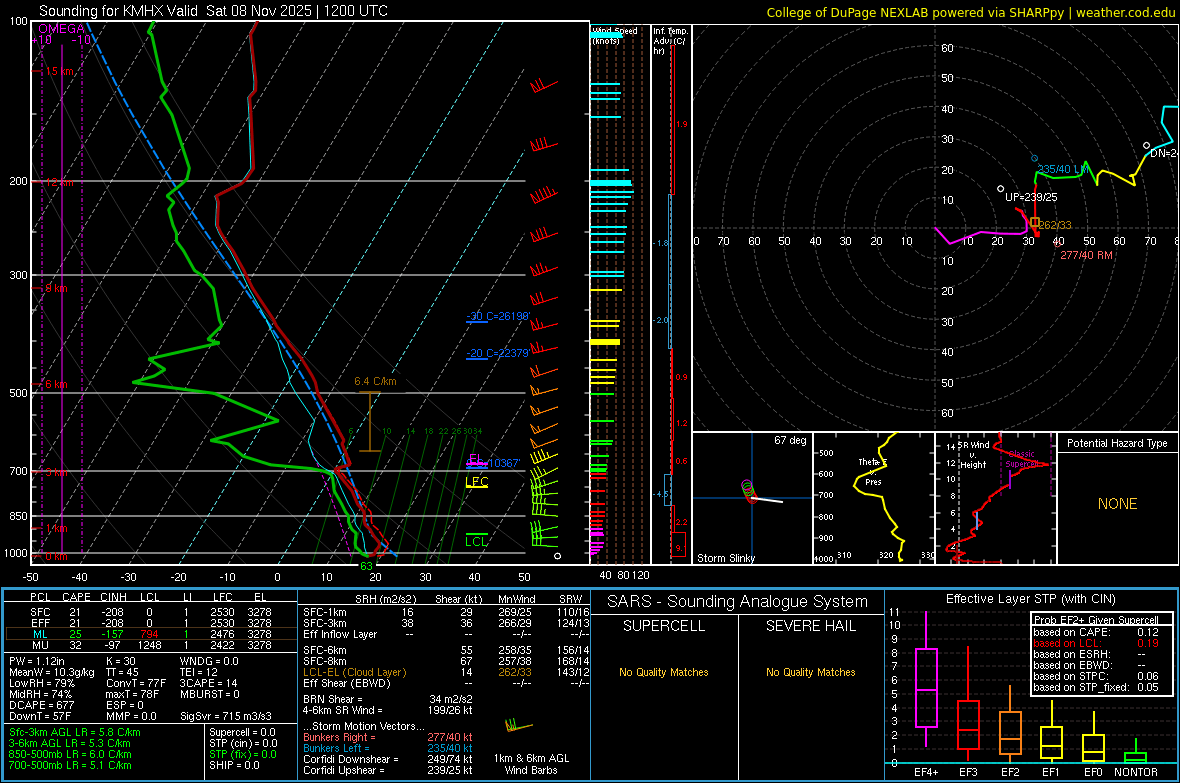Click the magenta OMEGA label
This screenshot has height=783, width=1180.
pyautogui.click(x=62, y=29)
